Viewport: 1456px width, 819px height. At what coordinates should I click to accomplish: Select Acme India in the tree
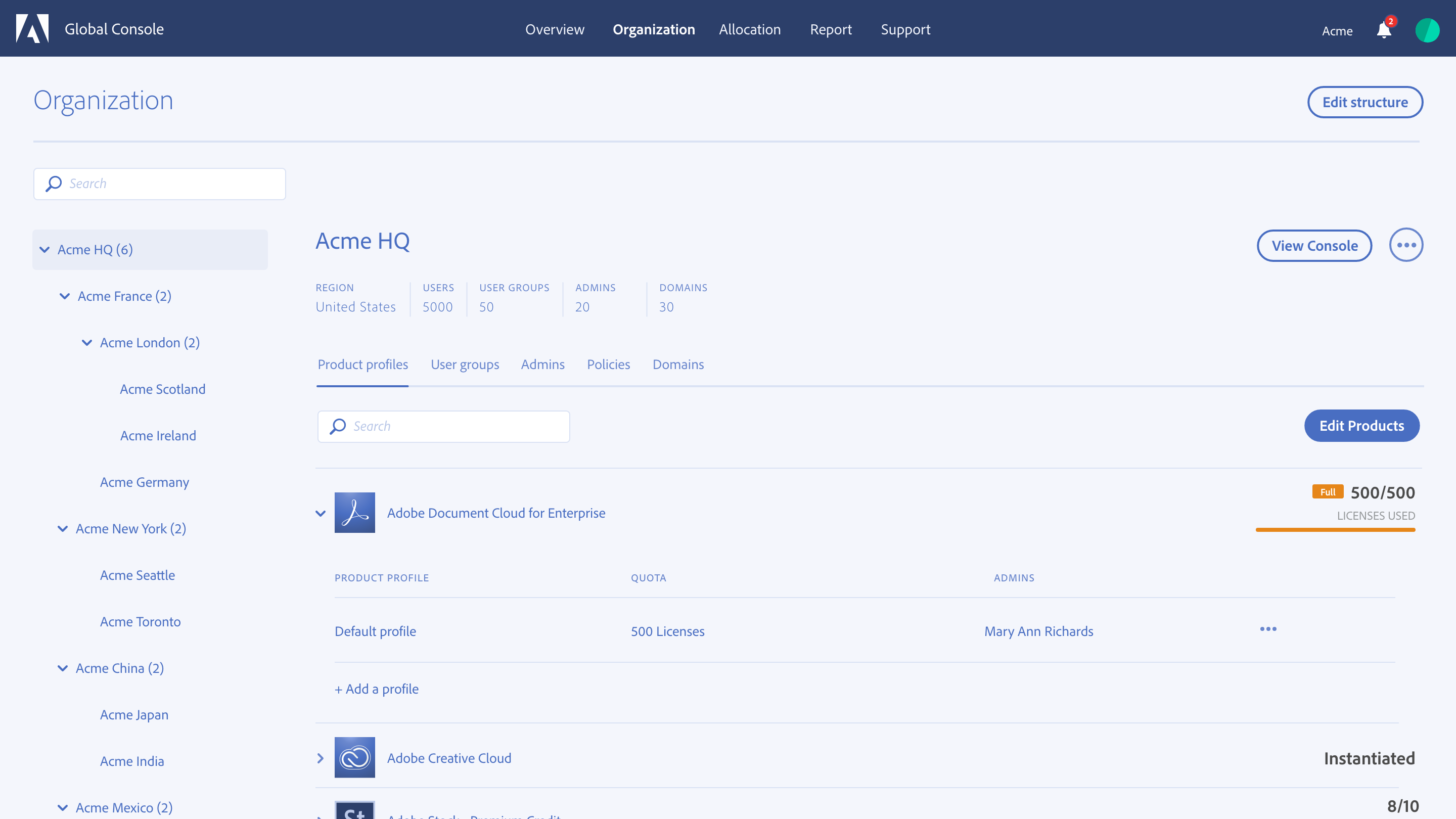(x=131, y=761)
